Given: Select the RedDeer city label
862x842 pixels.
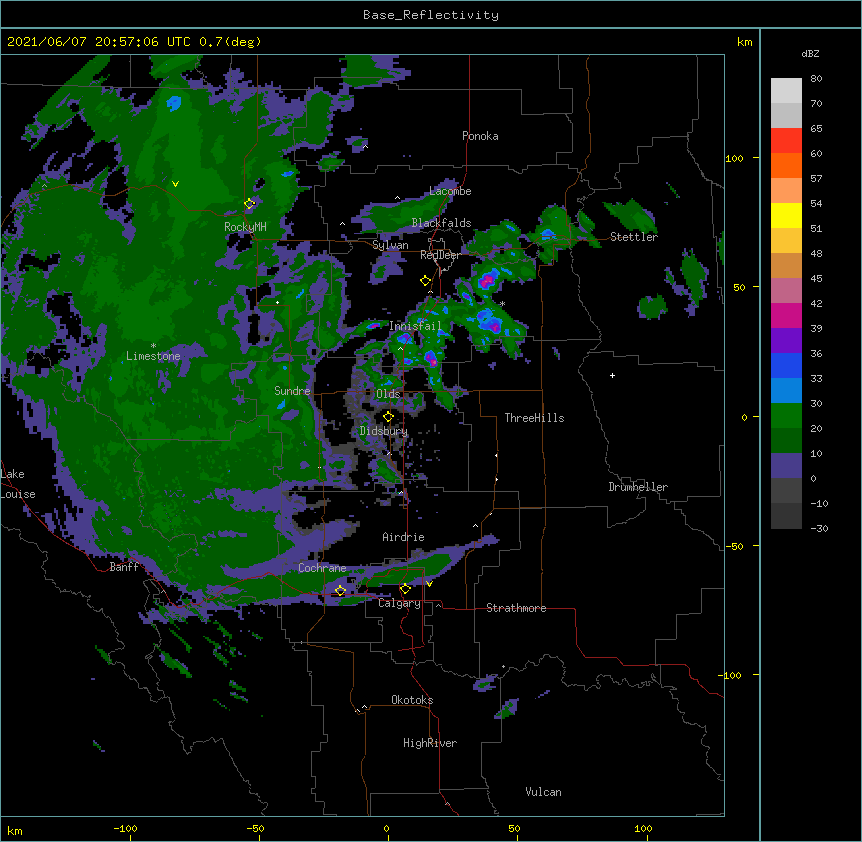Looking at the screenshot, I should 440,255.
